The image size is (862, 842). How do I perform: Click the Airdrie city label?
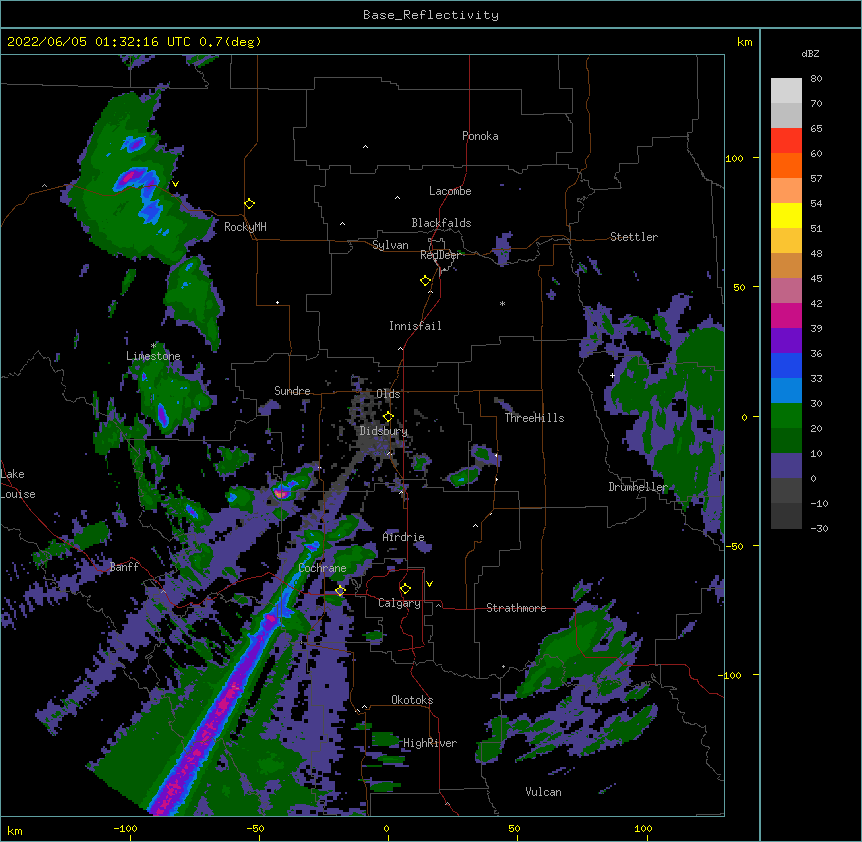pyautogui.click(x=404, y=537)
